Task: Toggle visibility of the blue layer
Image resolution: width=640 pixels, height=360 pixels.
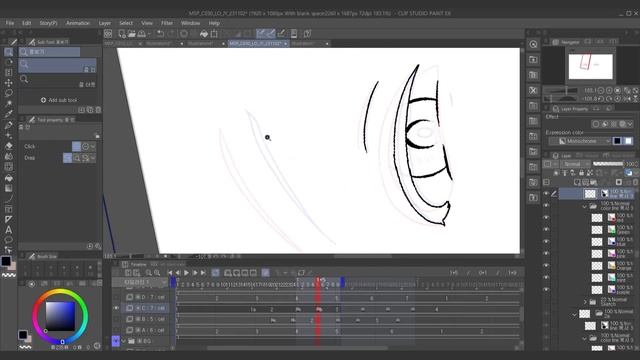Action: click(x=546, y=241)
